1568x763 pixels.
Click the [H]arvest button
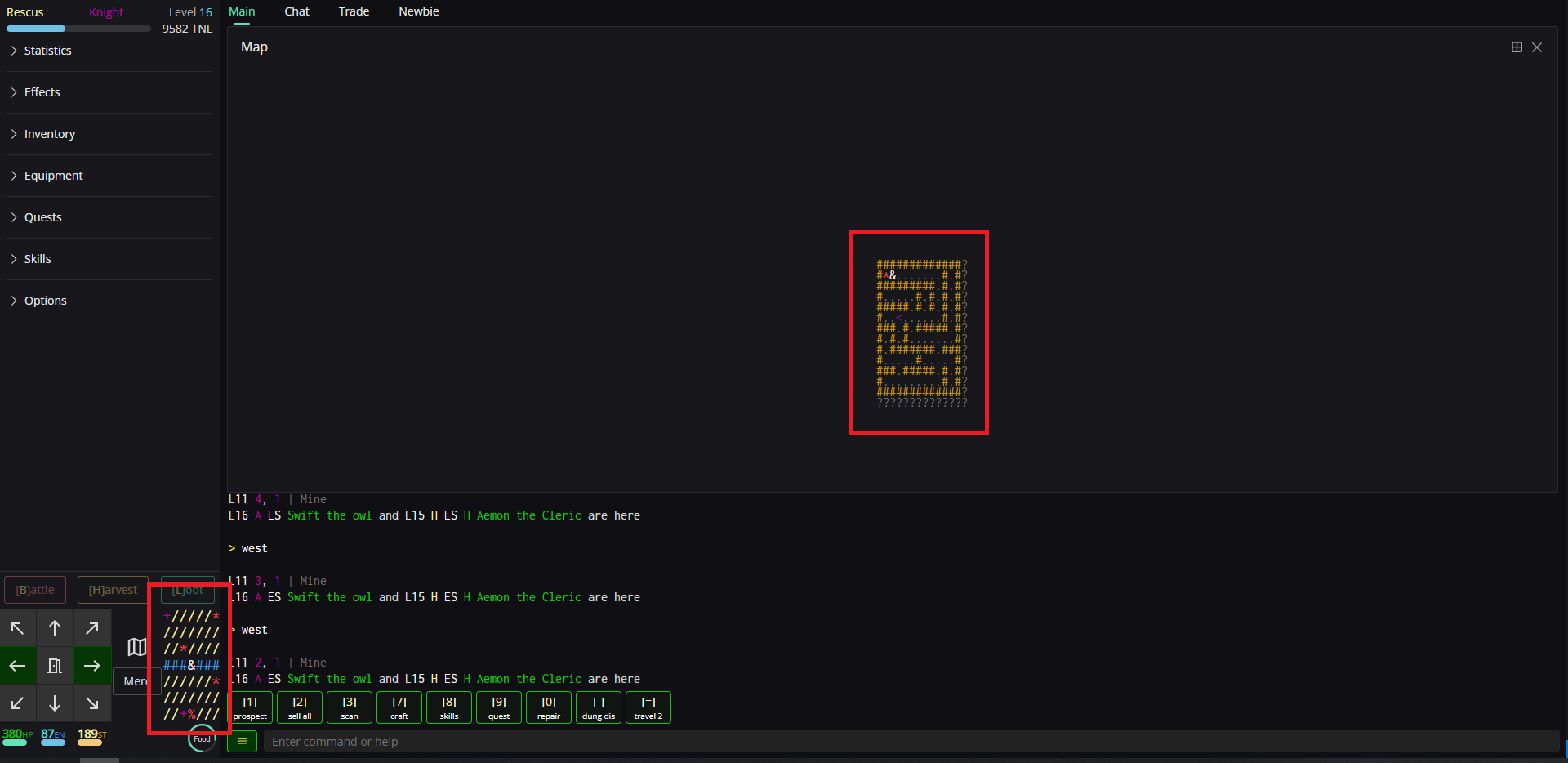(112, 589)
